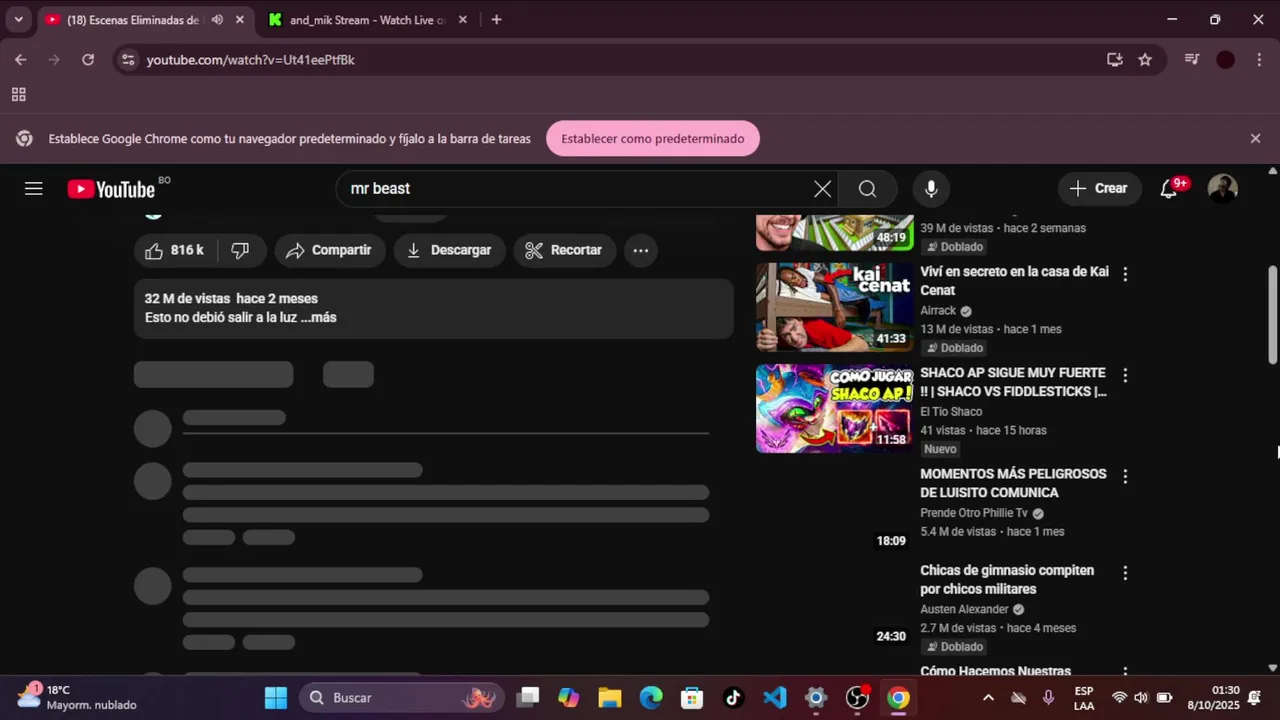Clear the search box with the X icon
This screenshot has width=1280, height=720.
(822, 188)
